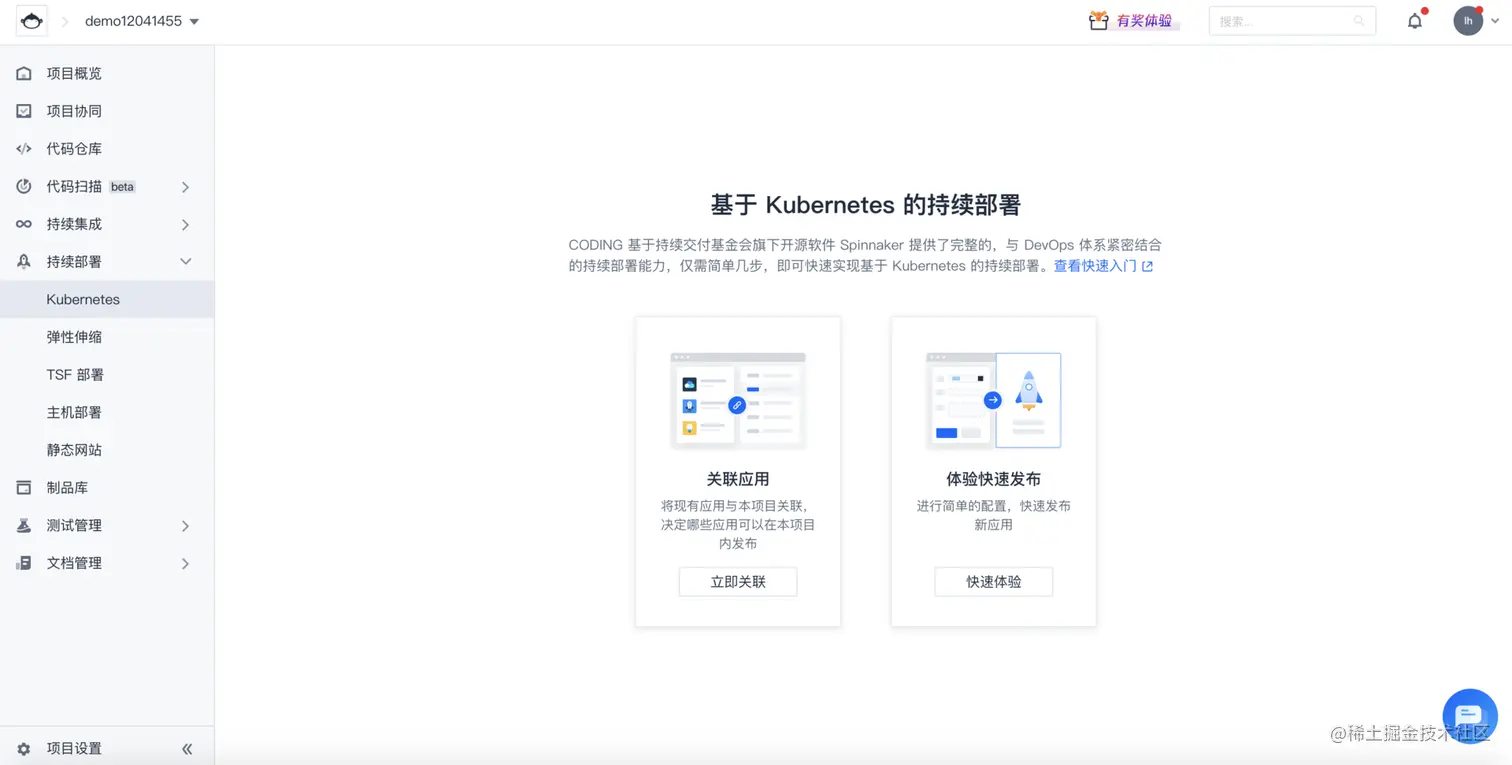Viewport: 1512px width, 765px height.
Task: Click the 有奖体验 gift icon
Action: 1098,21
